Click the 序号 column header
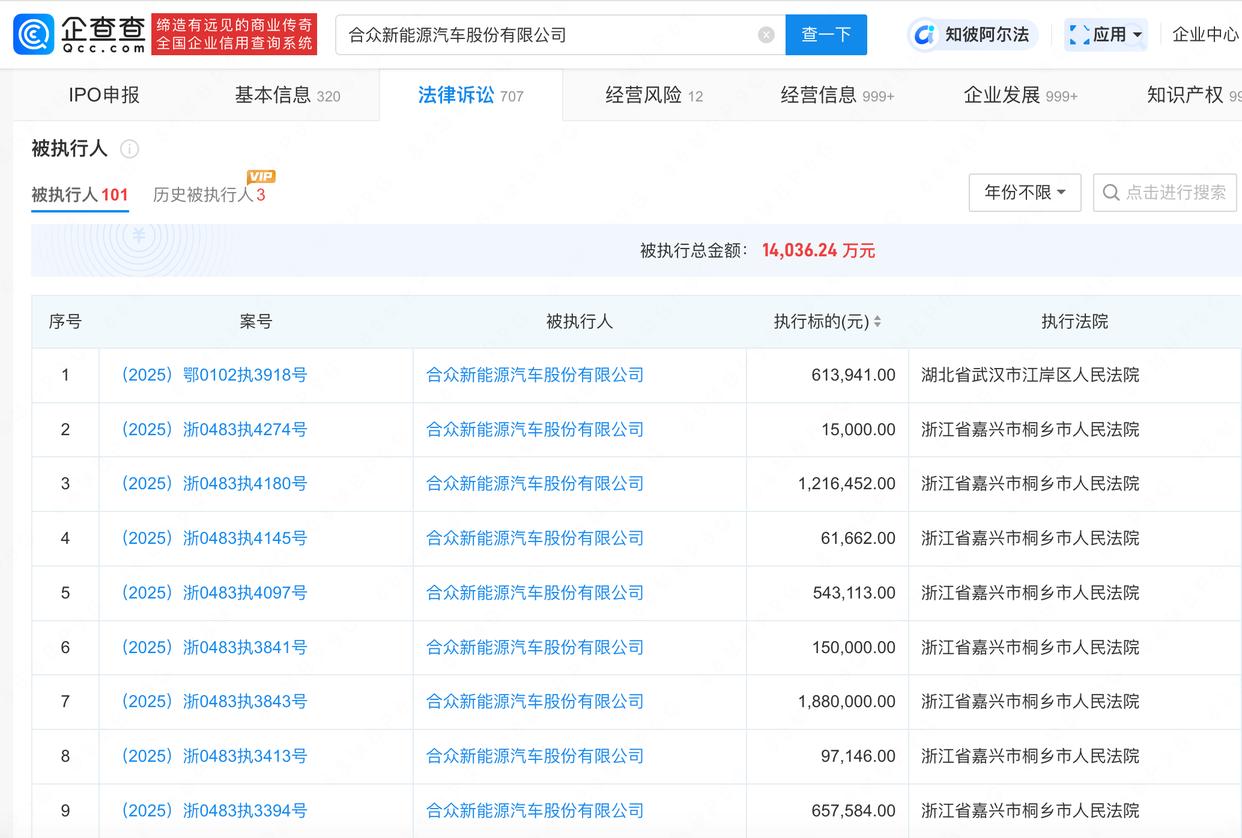The height and width of the screenshot is (838, 1242). point(65,322)
